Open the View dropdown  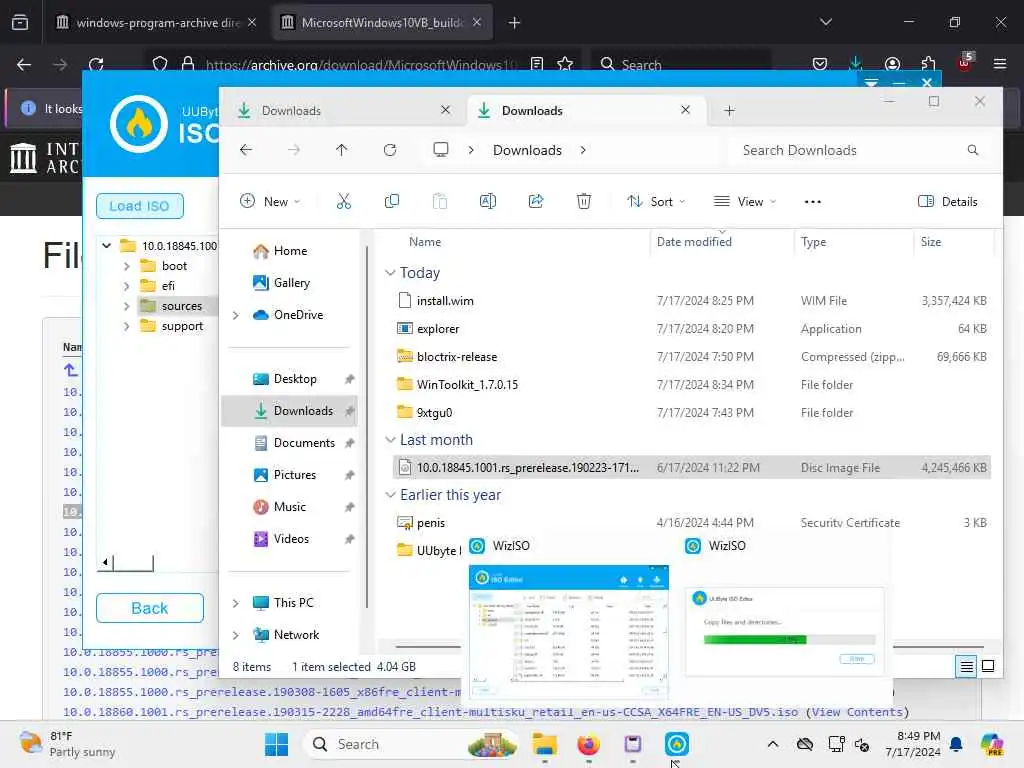pos(745,201)
